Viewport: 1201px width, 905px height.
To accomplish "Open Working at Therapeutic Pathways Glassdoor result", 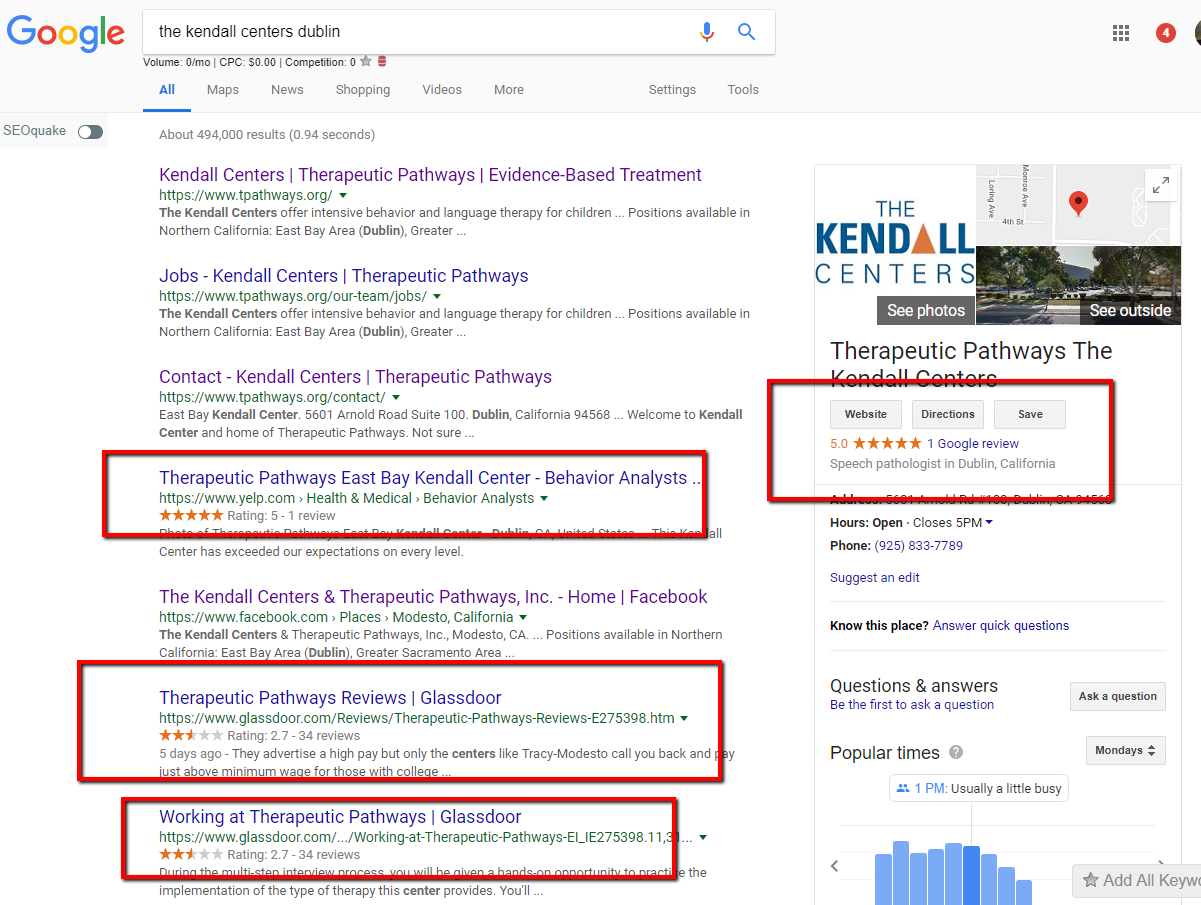I will tap(340, 817).
